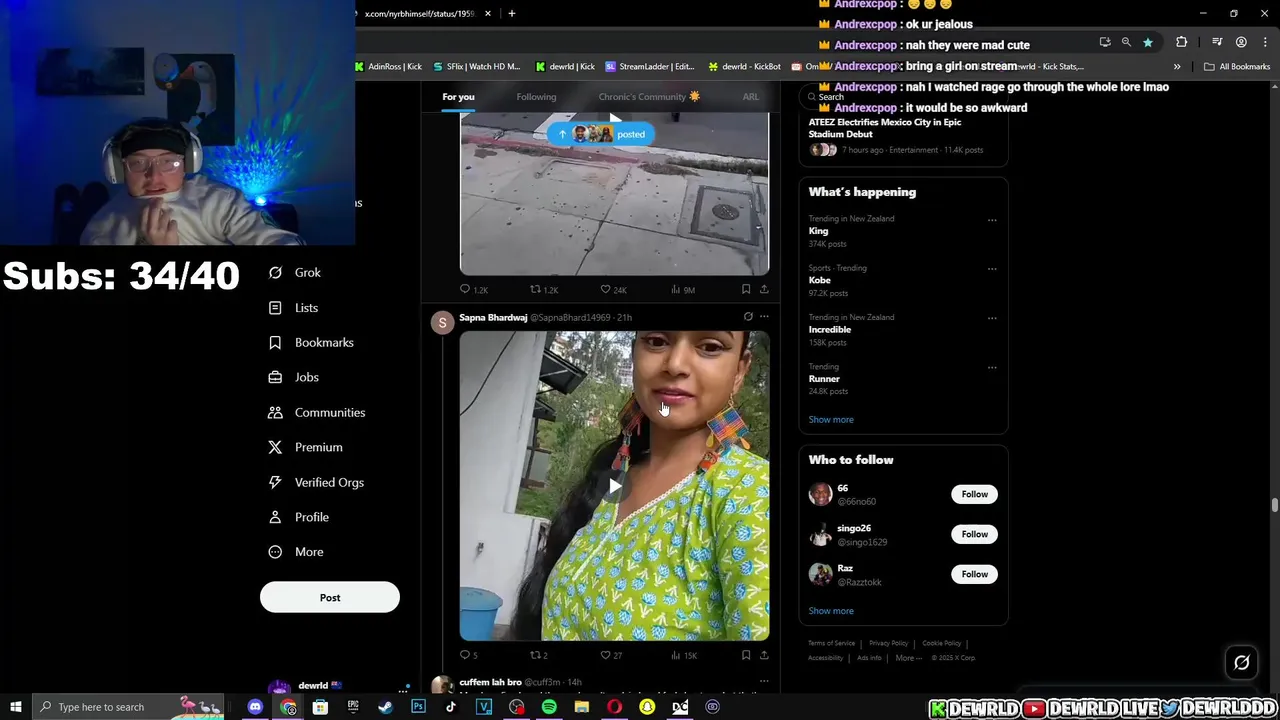
Task: Open the Kobe trending topic
Action: [819, 280]
